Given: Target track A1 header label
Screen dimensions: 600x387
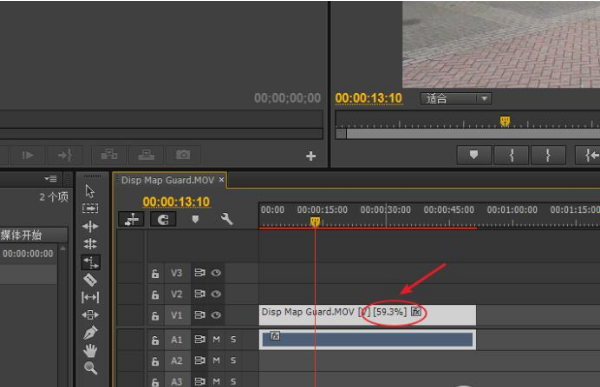Looking at the screenshot, I should [x=176, y=340].
